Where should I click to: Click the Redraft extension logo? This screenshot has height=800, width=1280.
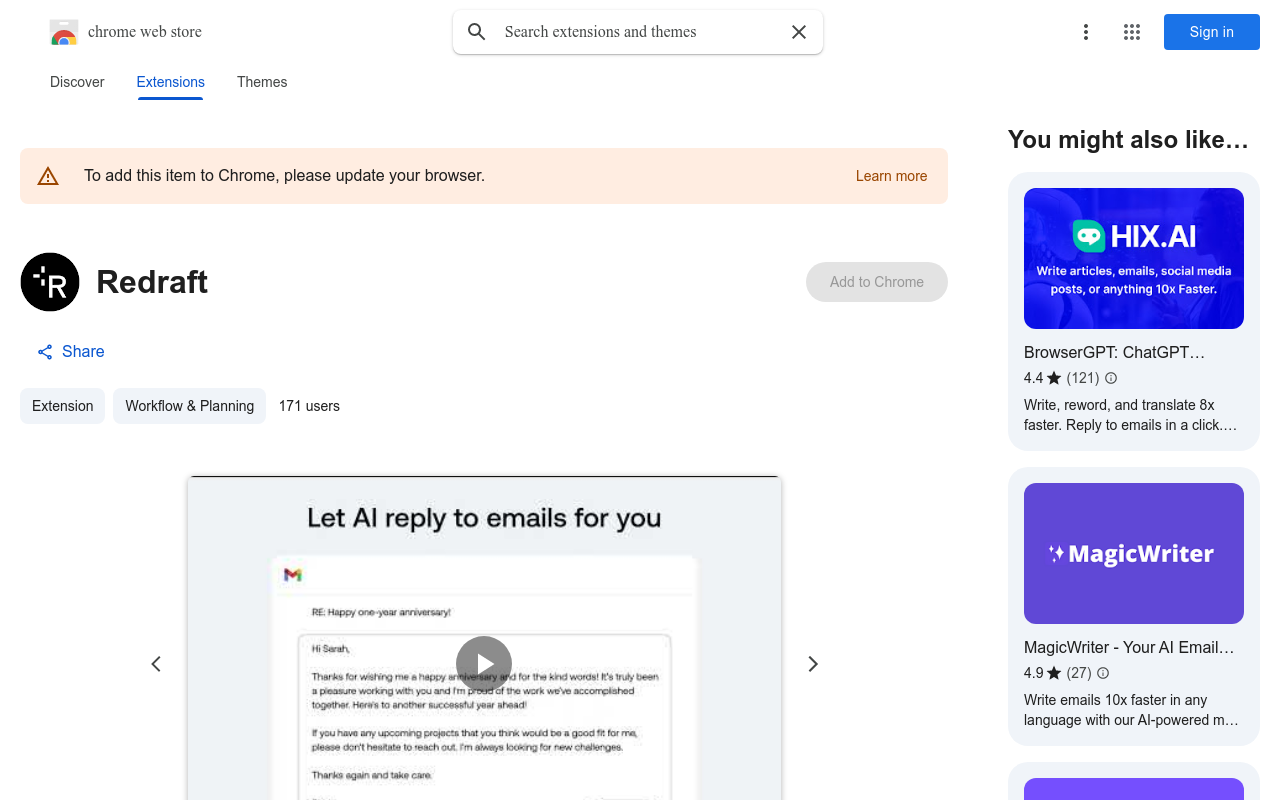pyautogui.click(x=50, y=282)
